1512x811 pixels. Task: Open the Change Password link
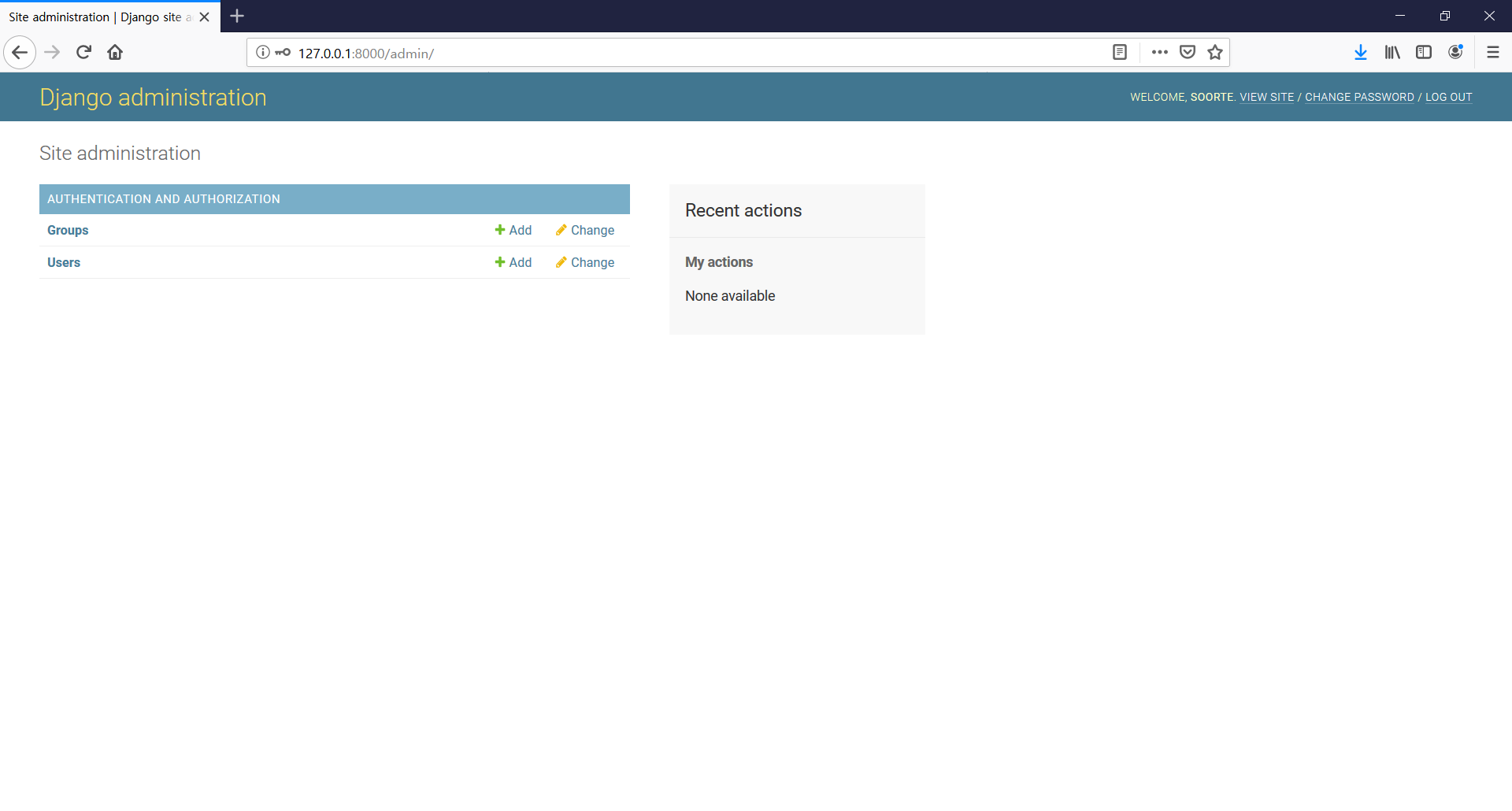tap(1359, 97)
